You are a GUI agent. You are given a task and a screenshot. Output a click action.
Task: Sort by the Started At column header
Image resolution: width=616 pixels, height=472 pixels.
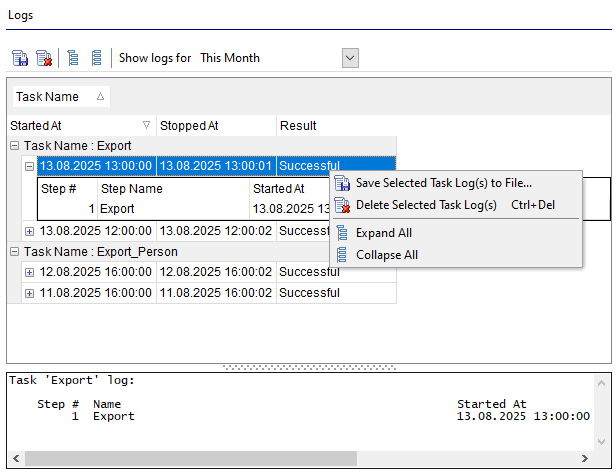click(x=81, y=126)
